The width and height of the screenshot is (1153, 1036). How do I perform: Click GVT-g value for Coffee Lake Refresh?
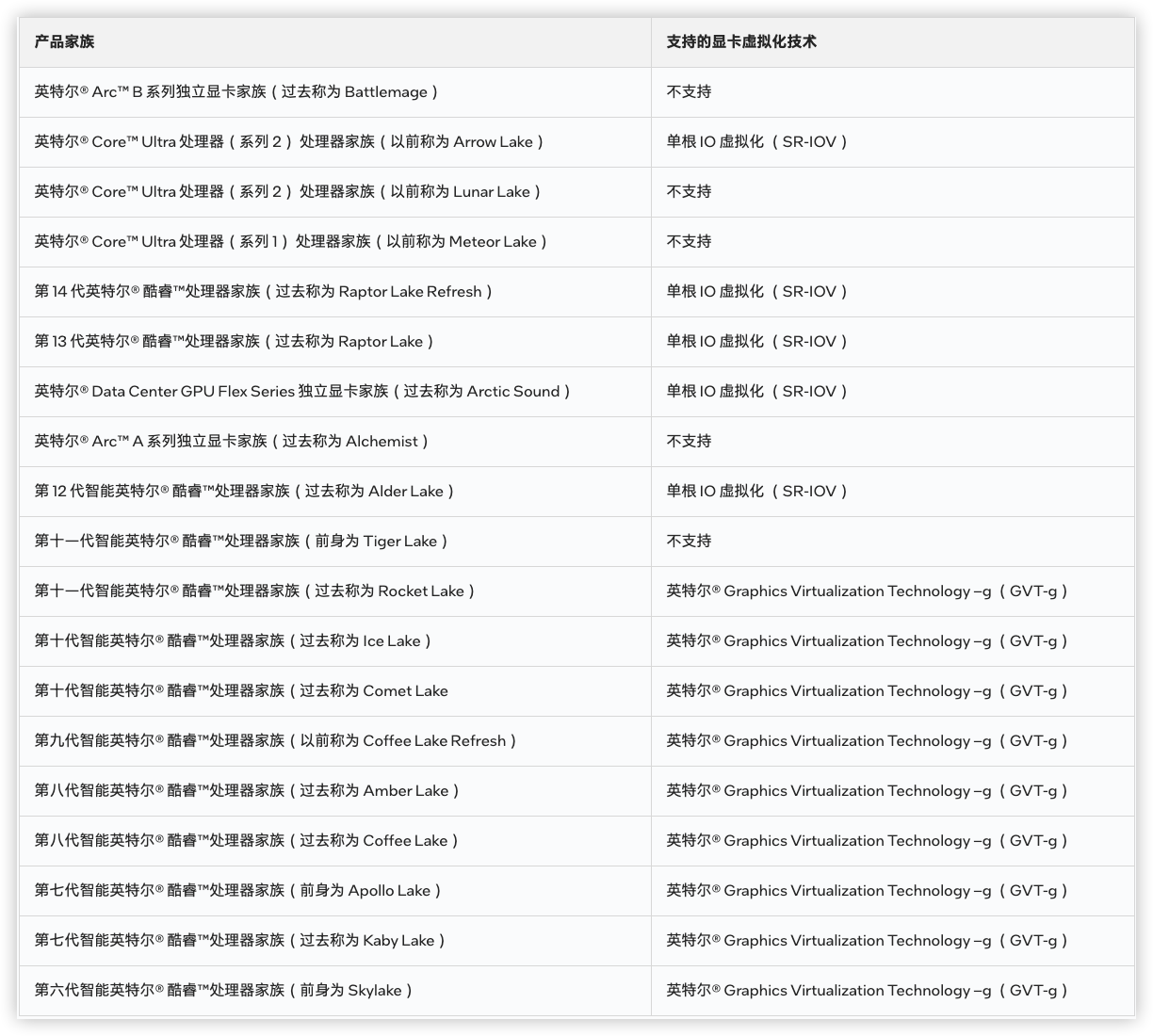pyautogui.click(x=868, y=740)
